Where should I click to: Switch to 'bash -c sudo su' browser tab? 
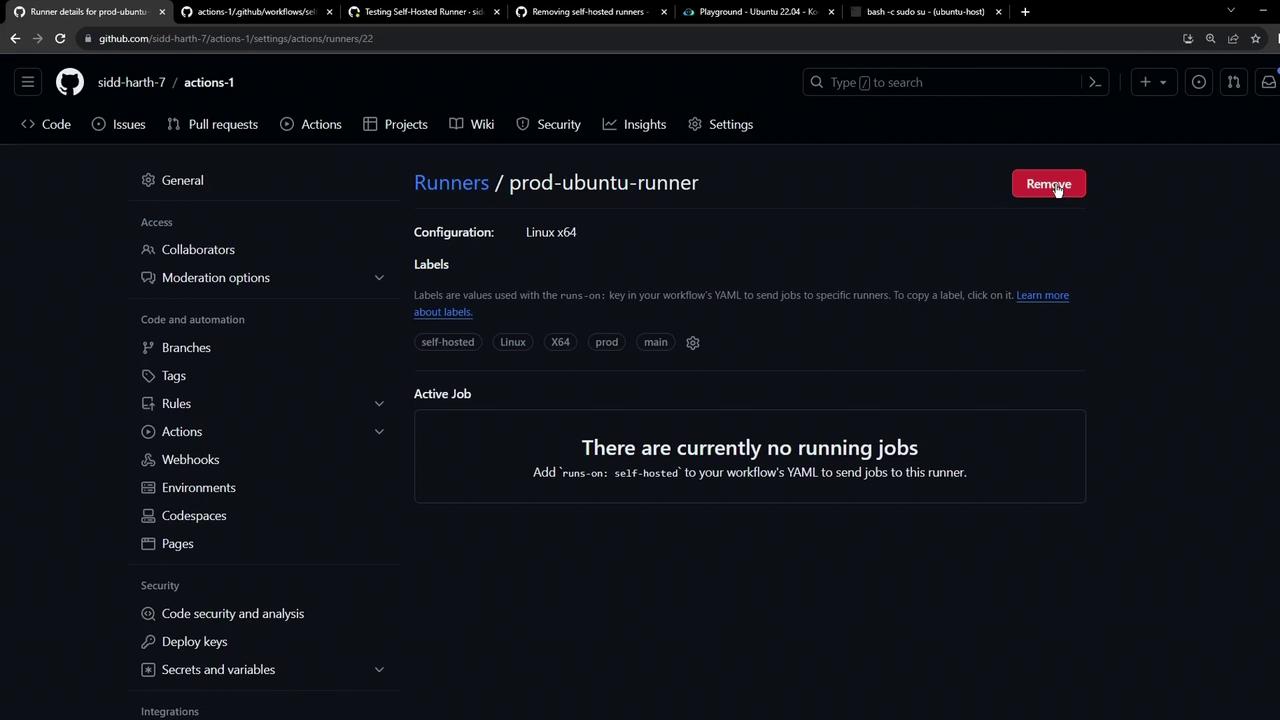point(925,12)
